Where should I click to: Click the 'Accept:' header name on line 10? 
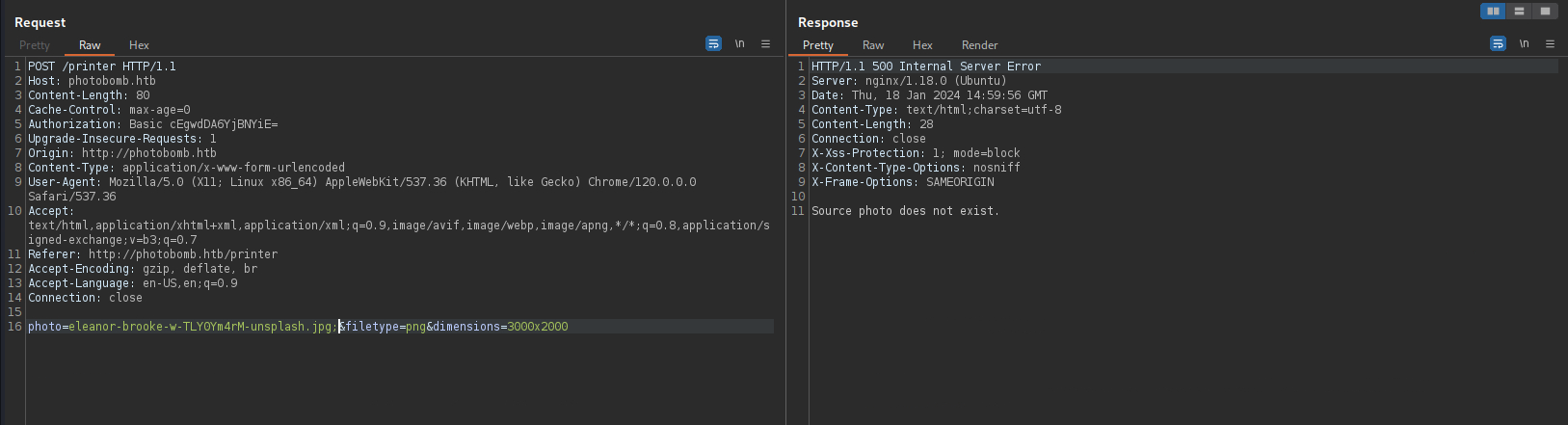click(x=51, y=211)
